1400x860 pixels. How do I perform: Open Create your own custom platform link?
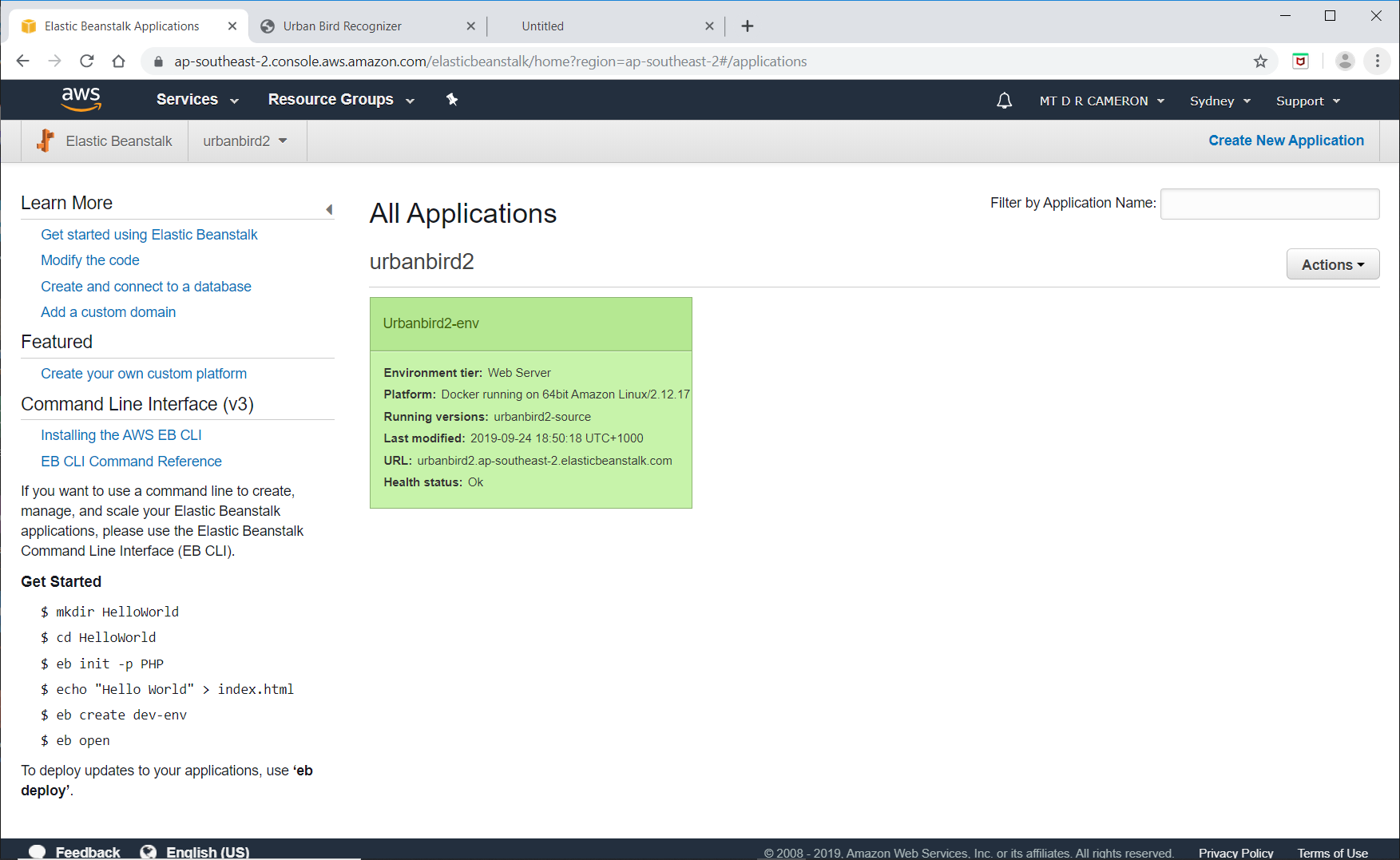click(144, 374)
